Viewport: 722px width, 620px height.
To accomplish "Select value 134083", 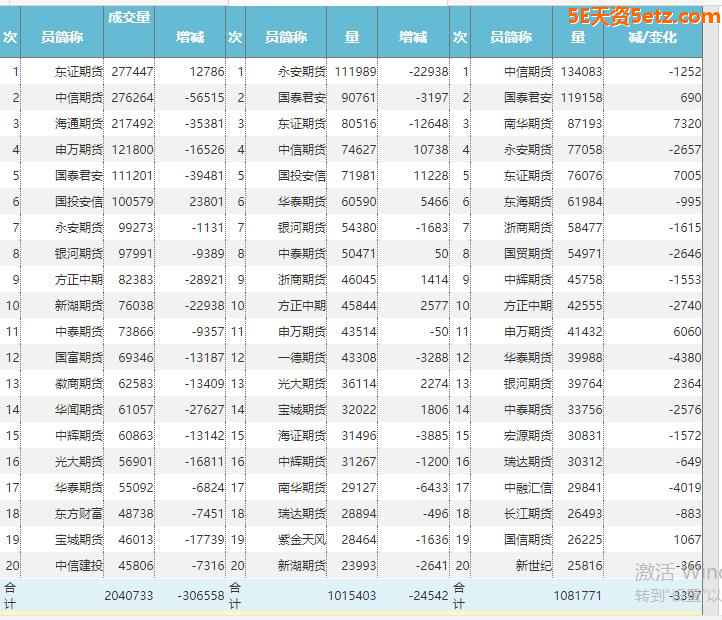I will [x=581, y=72].
